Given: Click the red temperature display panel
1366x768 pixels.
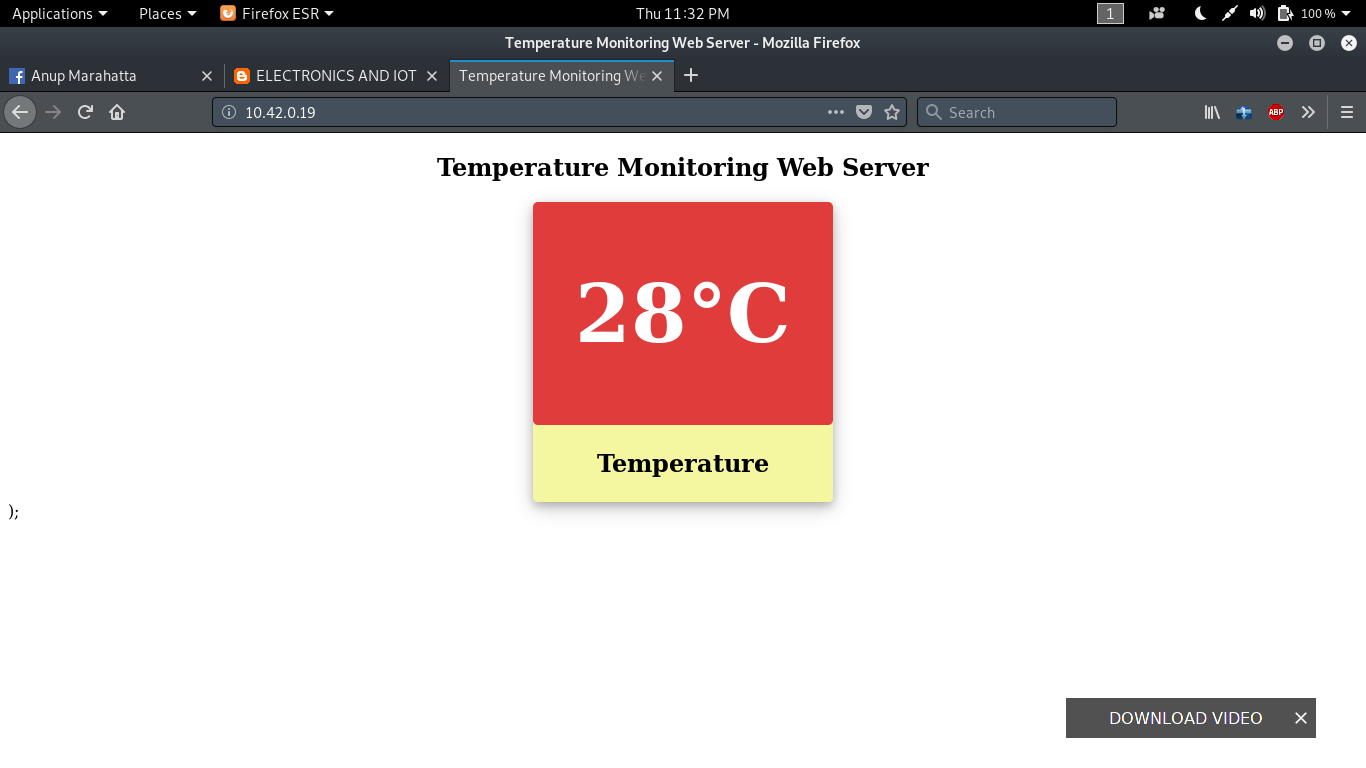Looking at the screenshot, I should click(683, 312).
